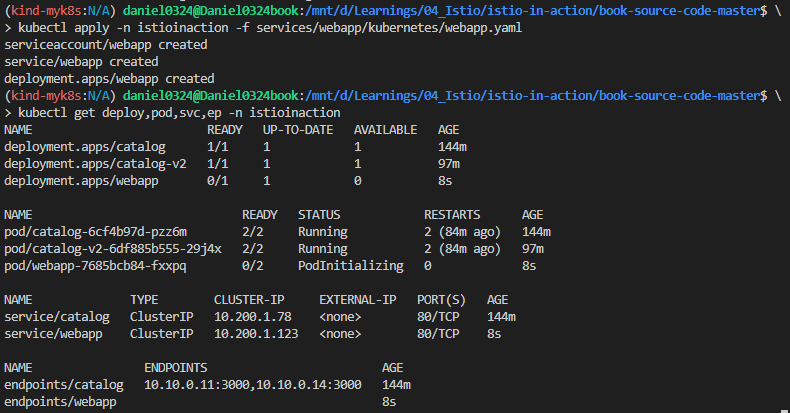
Task: Click the RESTARTS column header
Action: (452, 215)
